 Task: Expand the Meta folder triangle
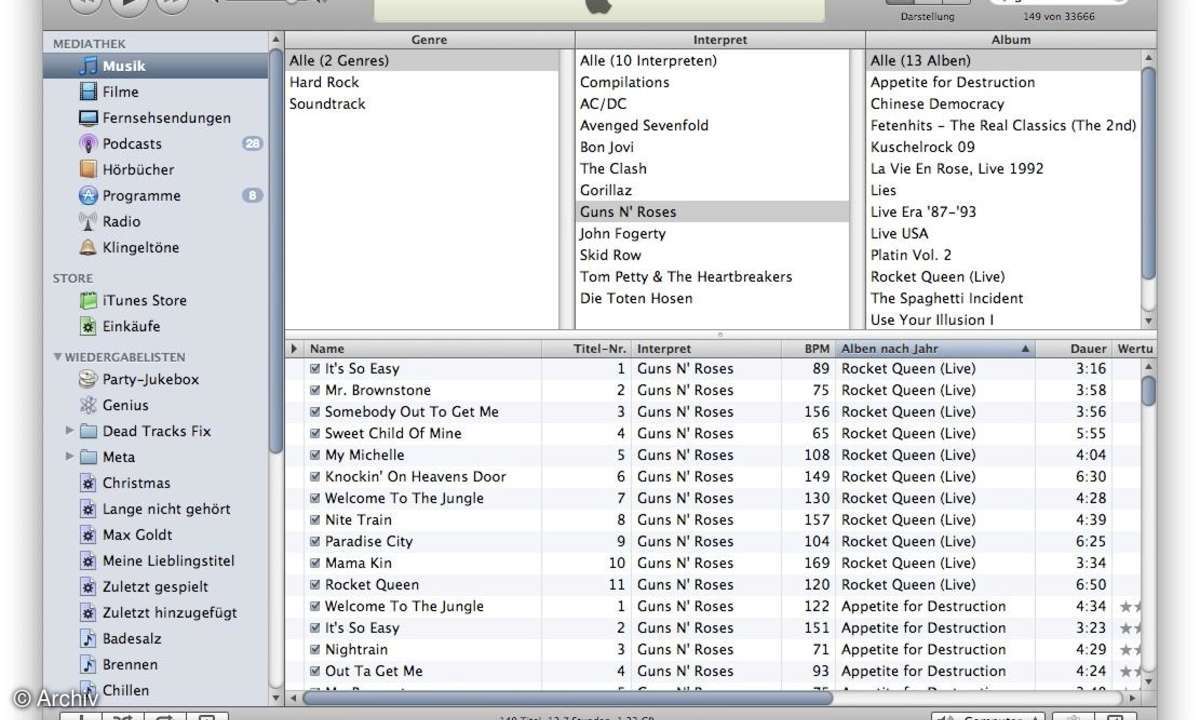pyautogui.click(x=69, y=457)
